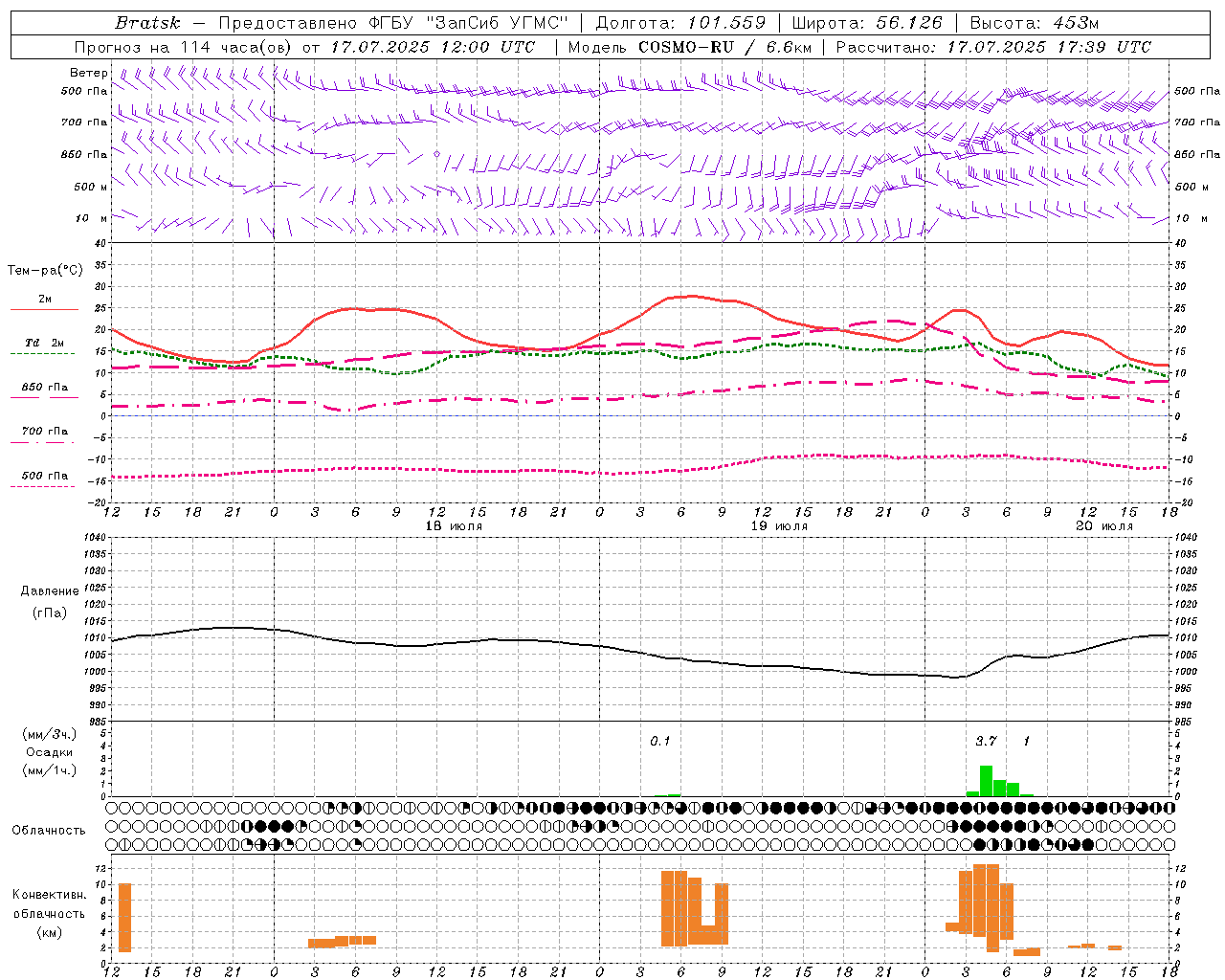Click the start time "17.07.2025 12:00 UTC"
This screenshot has width=1225, height=980.
(433, 47)
